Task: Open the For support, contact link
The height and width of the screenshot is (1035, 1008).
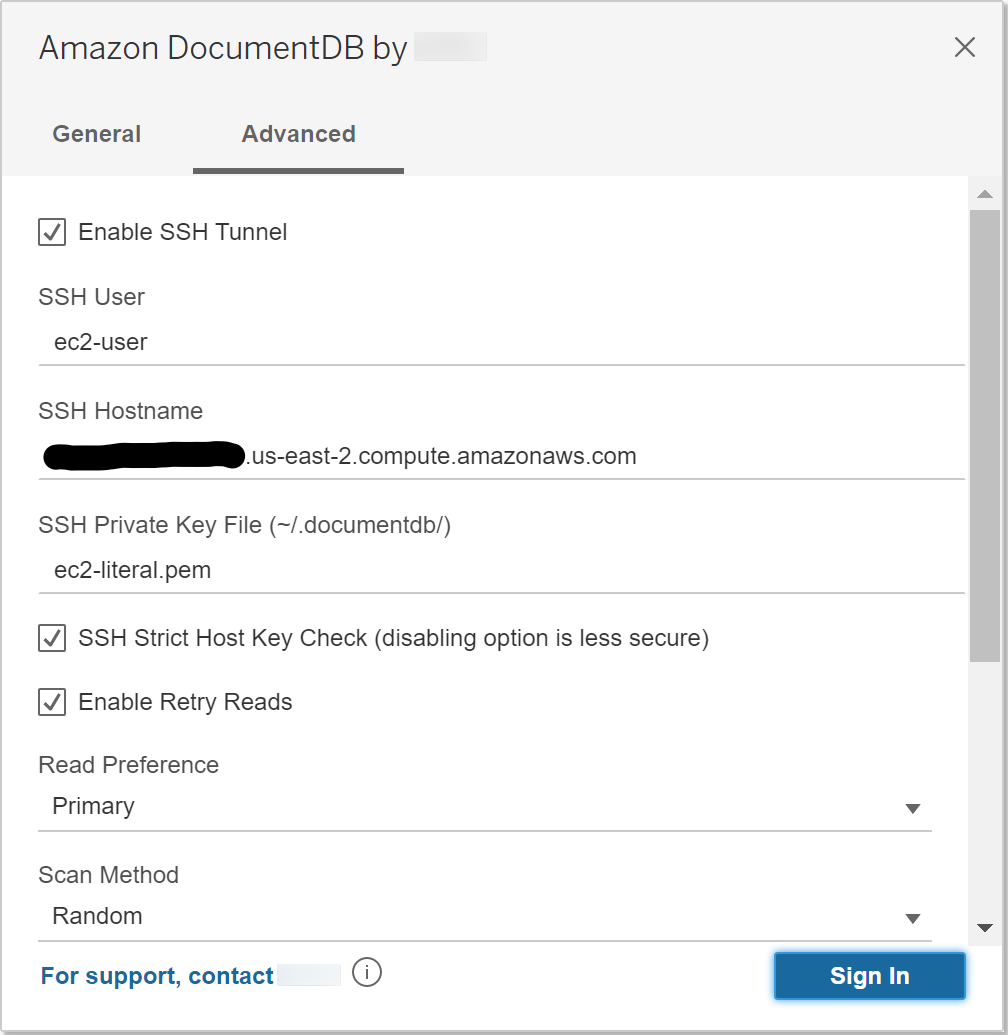Action: pyautogui.click(x=157, y=976)
